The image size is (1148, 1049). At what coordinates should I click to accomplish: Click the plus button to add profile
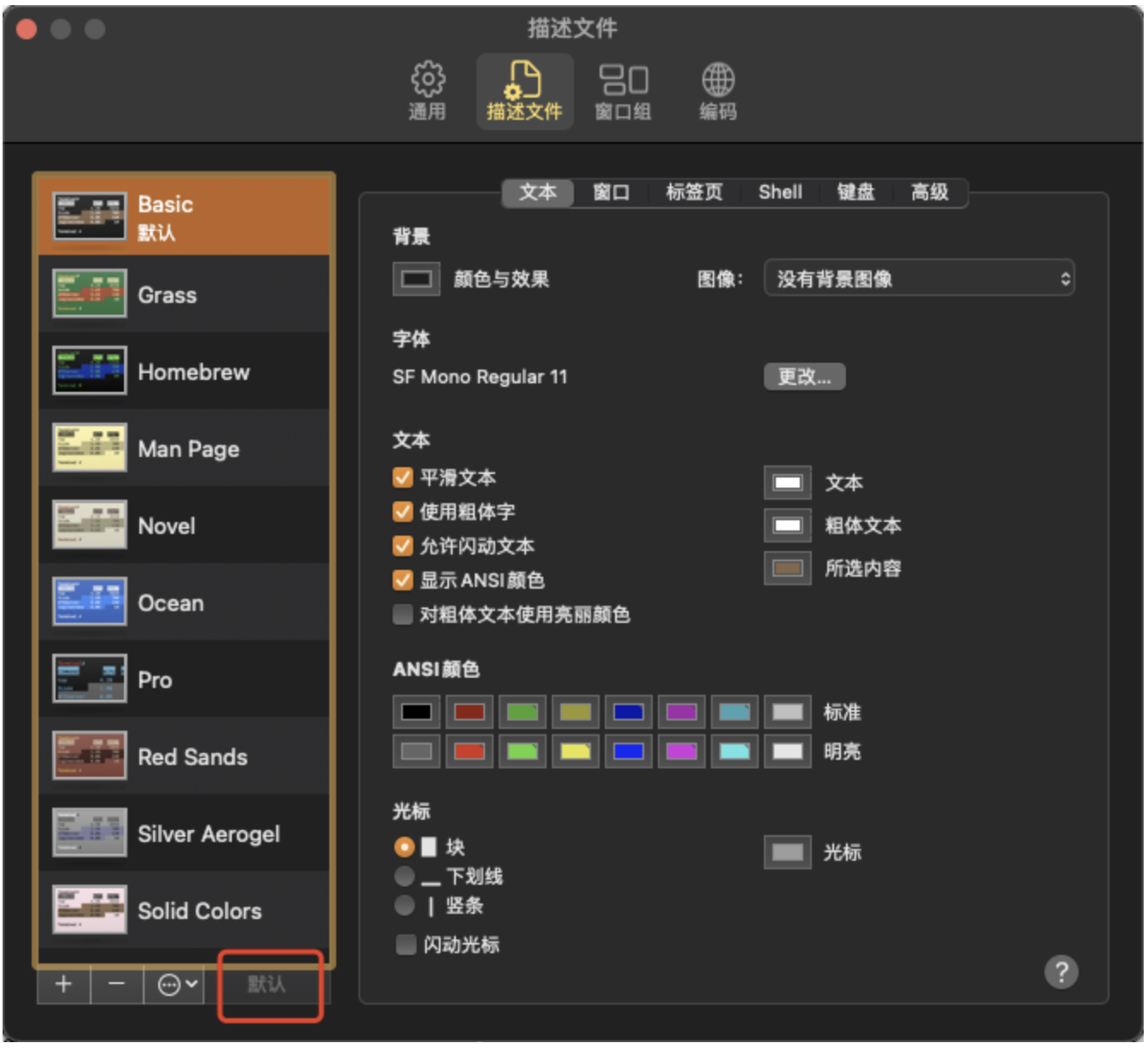pos(63,984)
